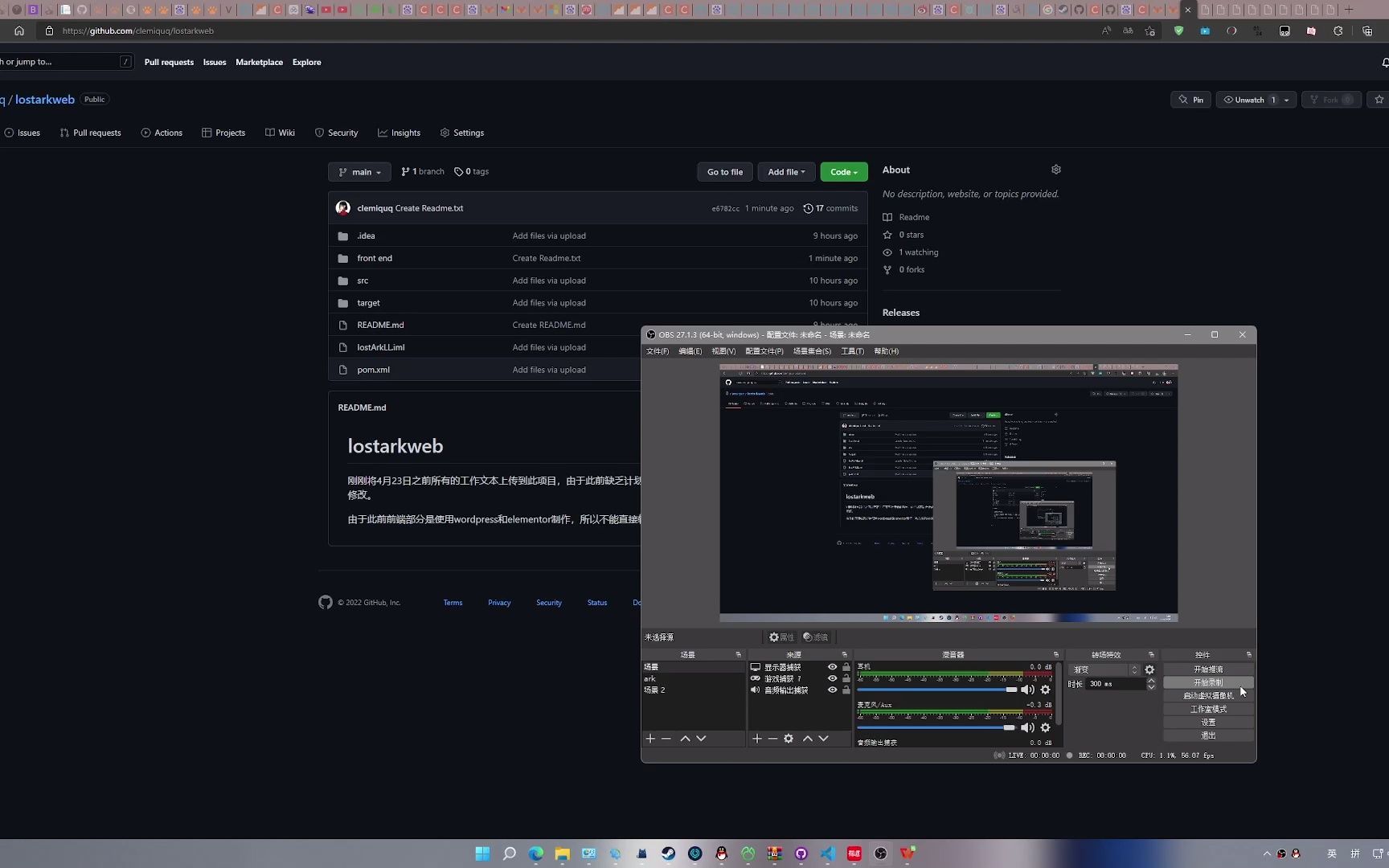Switch to the Actions tab of the repository
Screen dimensions: 1389x868
(x=162, y=133)
